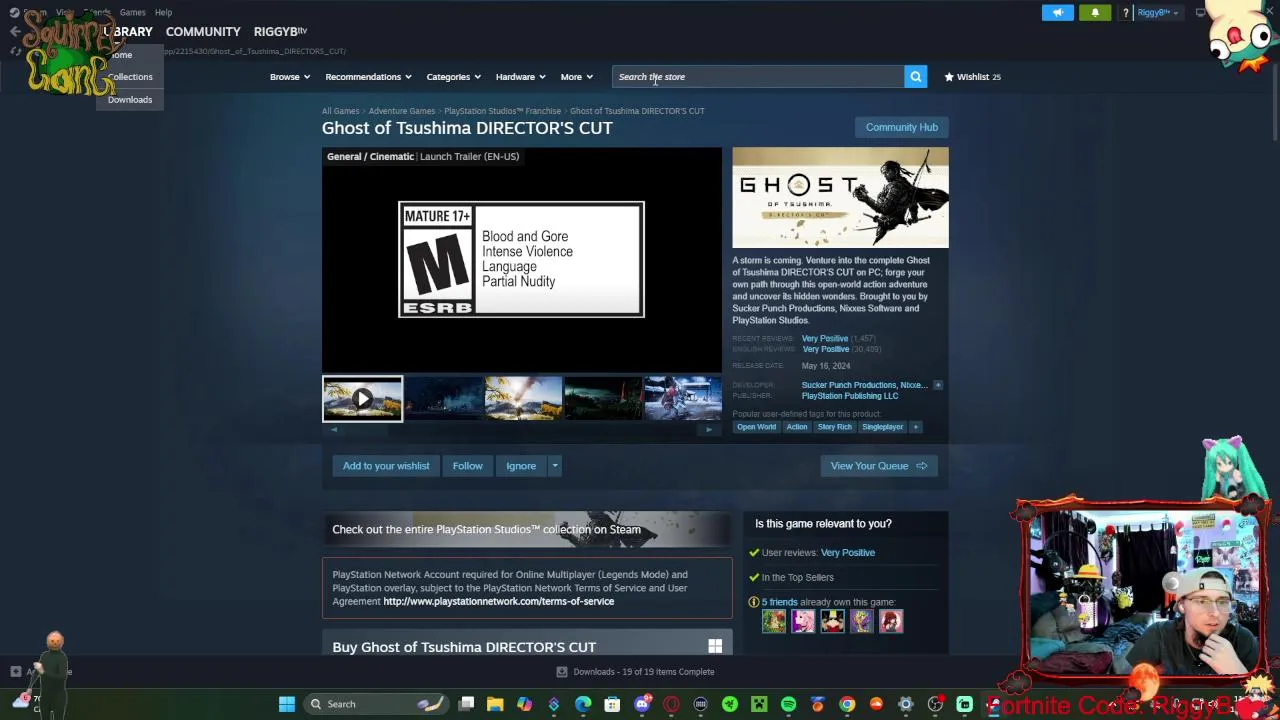Screen dimensions: 1280x720
Task: Open Settings gear from the taskbar
Action: point(906,704)
